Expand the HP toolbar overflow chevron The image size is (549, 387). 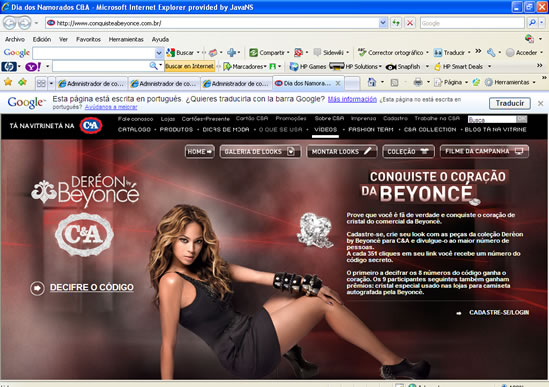pyautogui.click(x=540, y=65)
